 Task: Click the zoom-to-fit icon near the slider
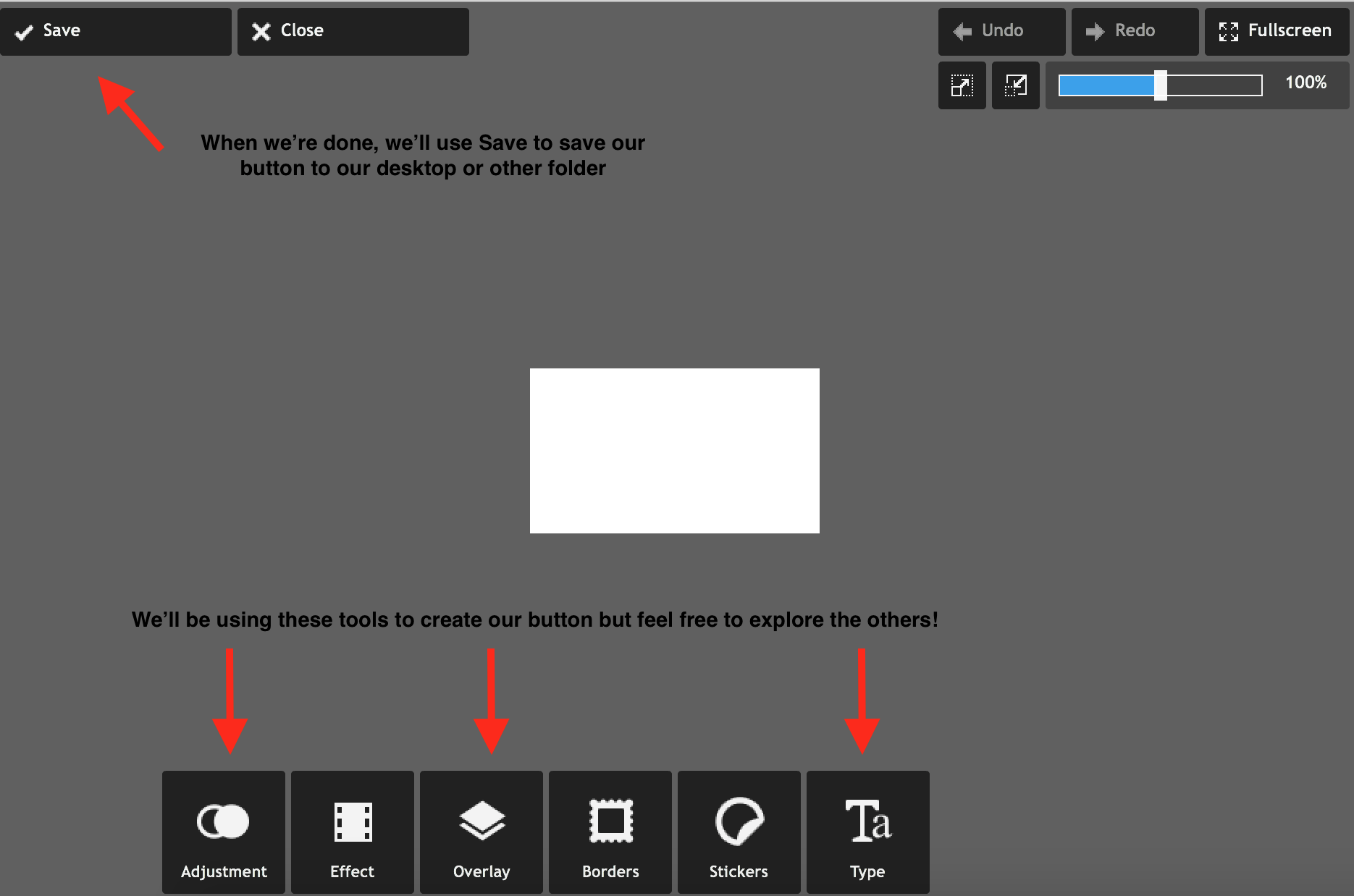[962, 85]
